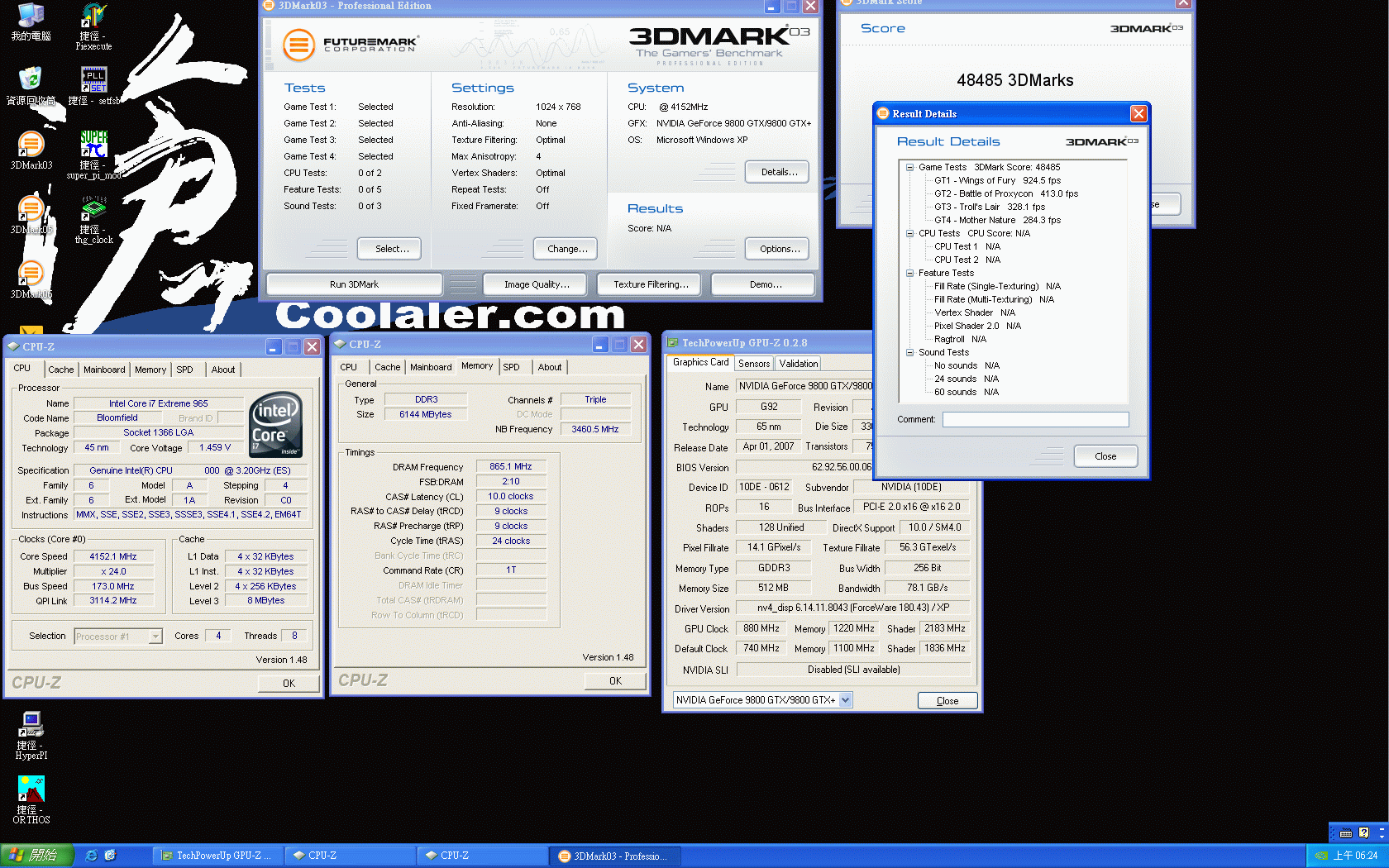1389x868 pixels.
Task: Select the Pixel Shader 2.0 row
Action: click(x=977, y=326)
